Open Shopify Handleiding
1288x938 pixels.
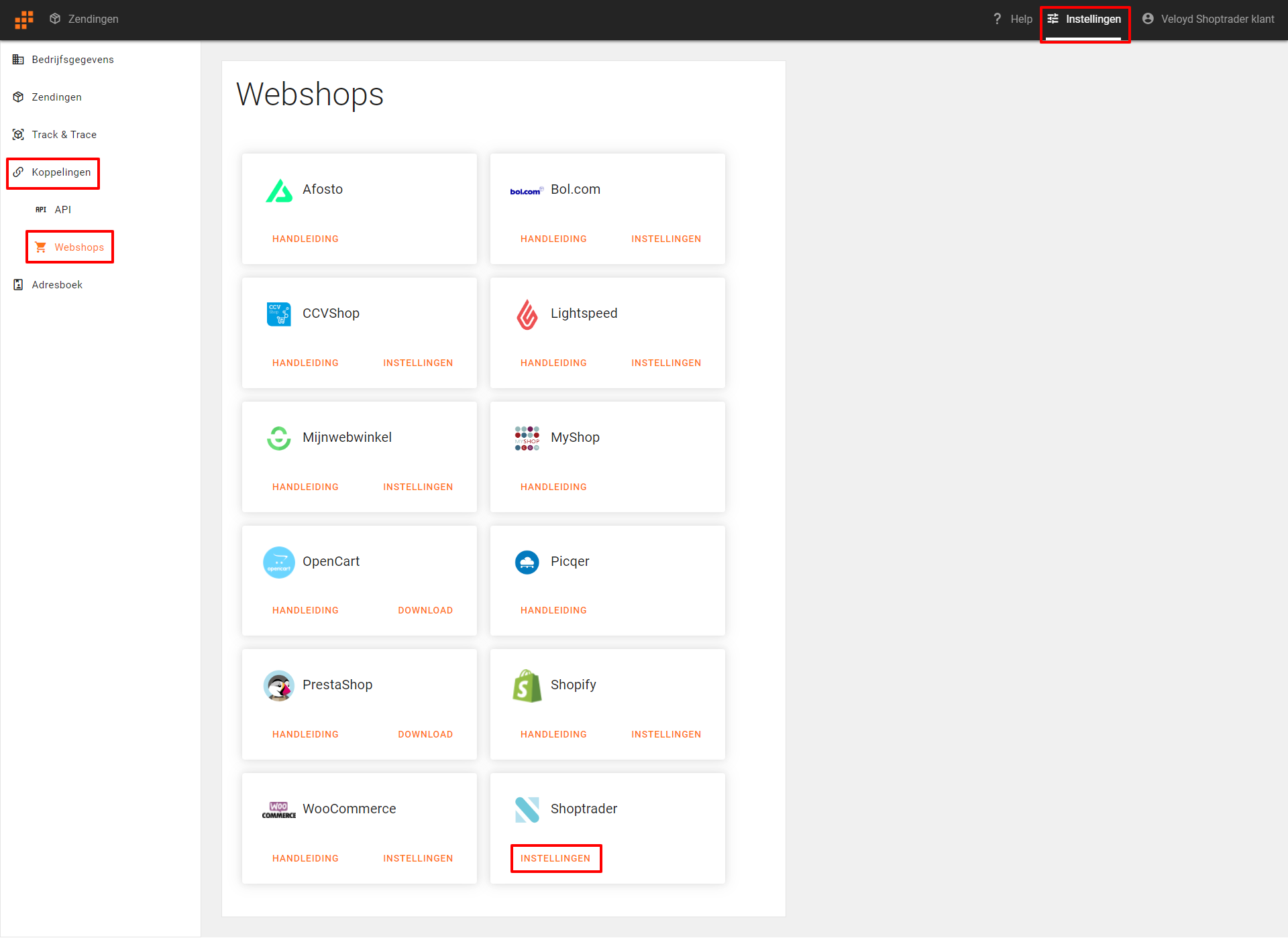coord(553,734)
